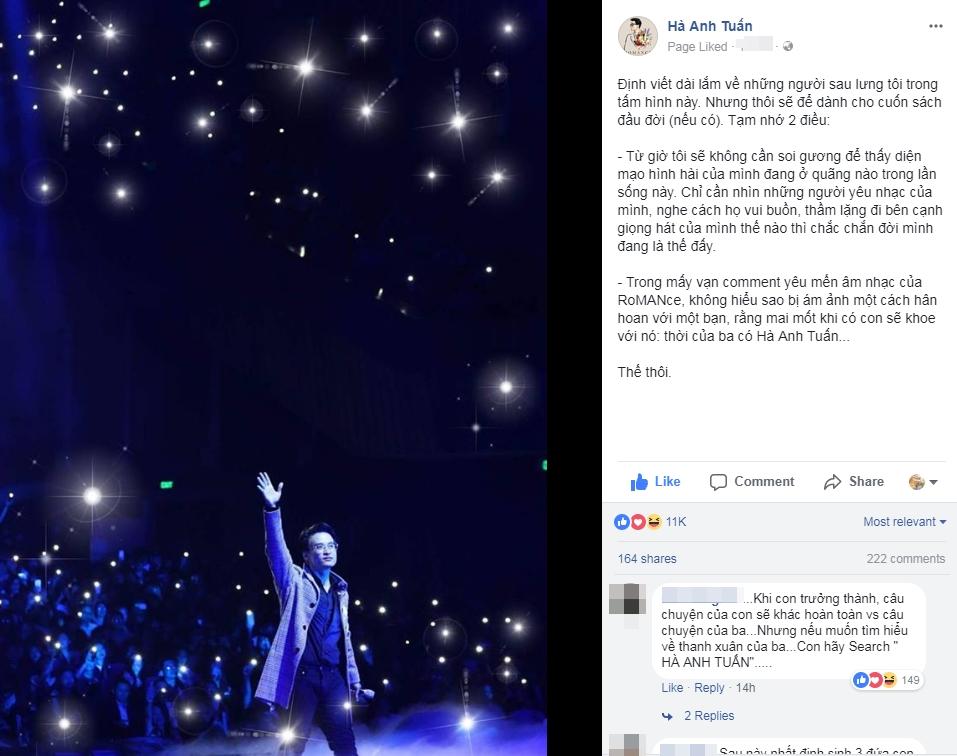Click the thumbs-up Like icon on the post
957x756 pixels.
pyautogui.click(x=639, y=482)
